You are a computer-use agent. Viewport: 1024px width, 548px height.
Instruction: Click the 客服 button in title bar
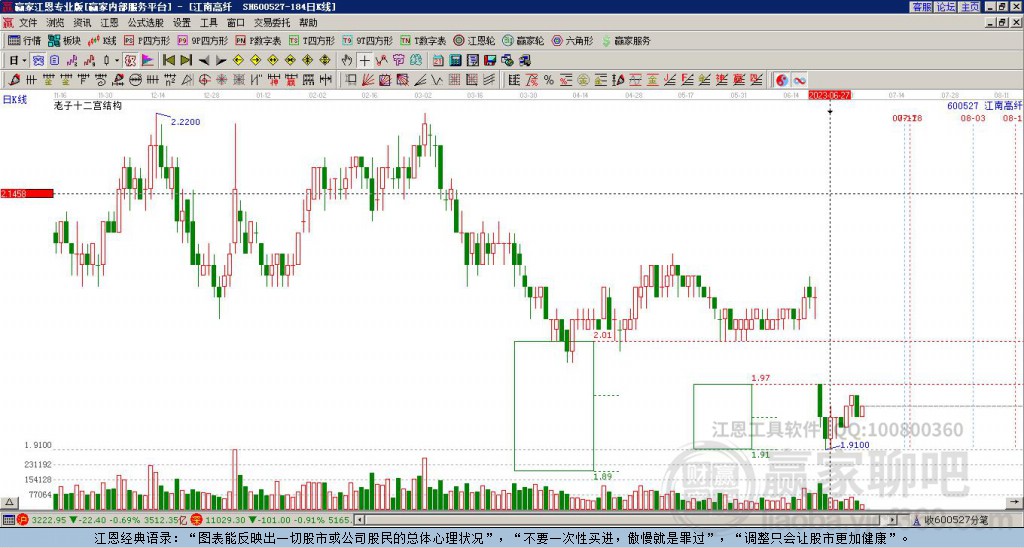[921, 7]
